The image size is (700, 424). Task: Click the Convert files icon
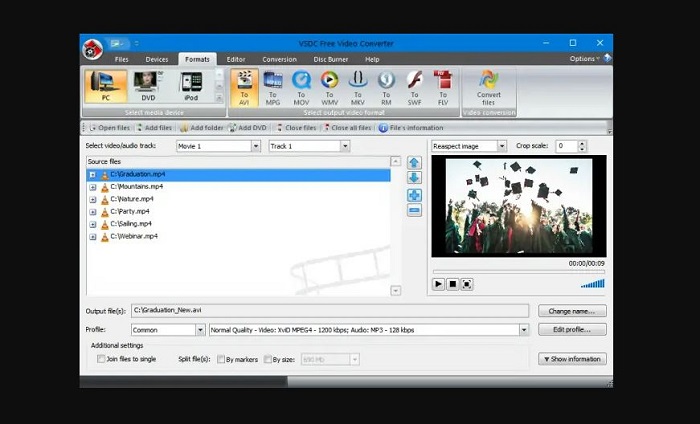tap(488, 89)
